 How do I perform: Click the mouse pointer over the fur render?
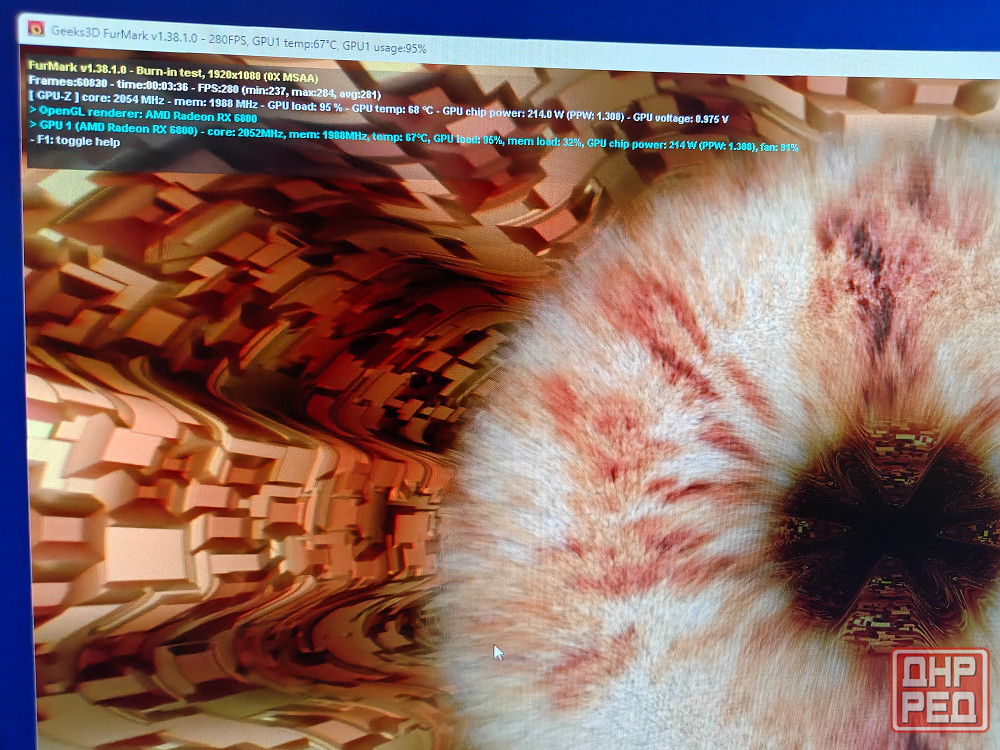pyautogui.click(x=498, y=653)
